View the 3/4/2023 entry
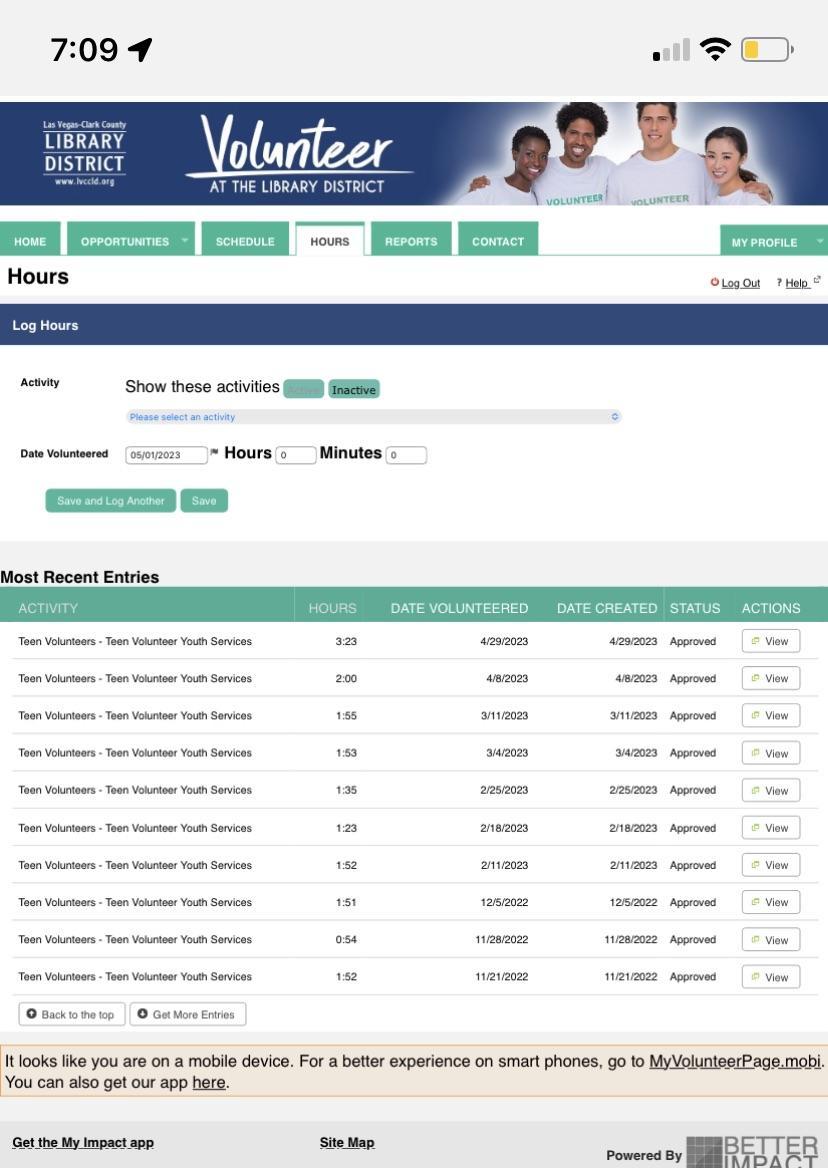The width and height of the screenshot is (828, 1168). [771, 753]
